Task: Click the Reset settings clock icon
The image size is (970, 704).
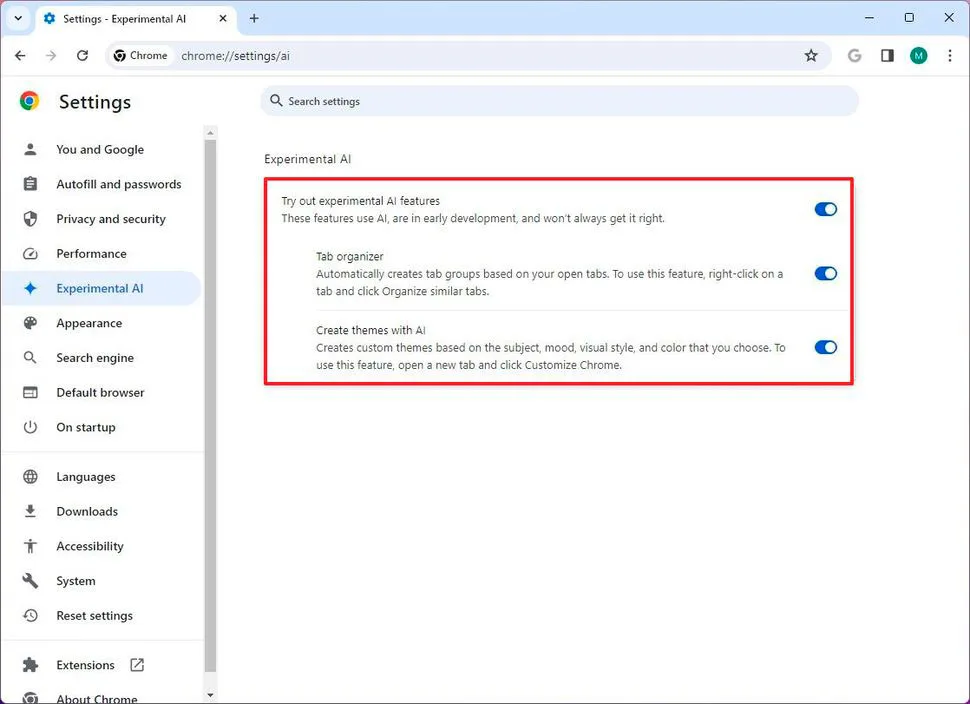Action: [x=30, y=615]
